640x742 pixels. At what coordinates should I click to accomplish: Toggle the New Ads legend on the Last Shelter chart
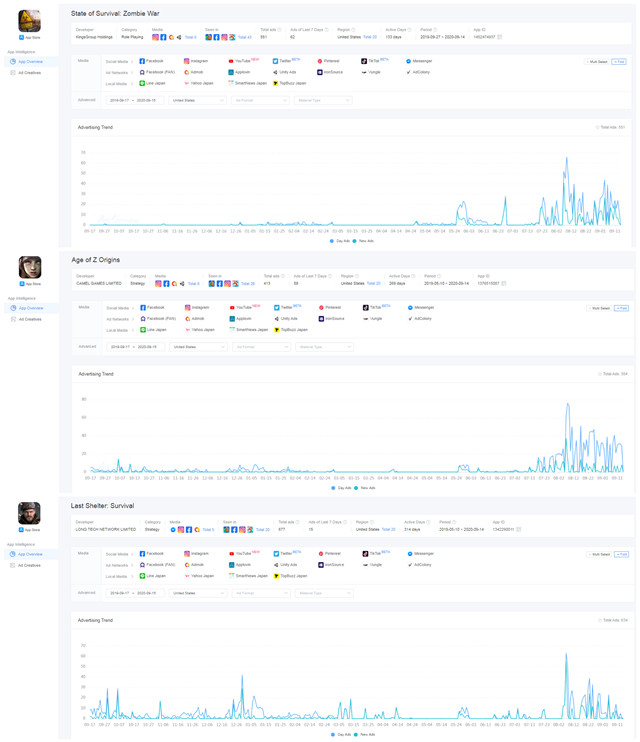click(x=363, y=734)
